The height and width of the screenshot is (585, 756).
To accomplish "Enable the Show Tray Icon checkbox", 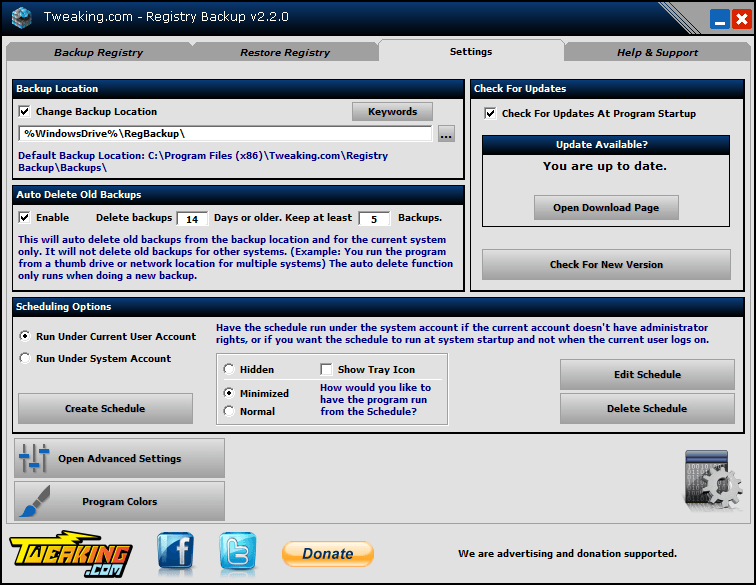I will pos(326,369).
